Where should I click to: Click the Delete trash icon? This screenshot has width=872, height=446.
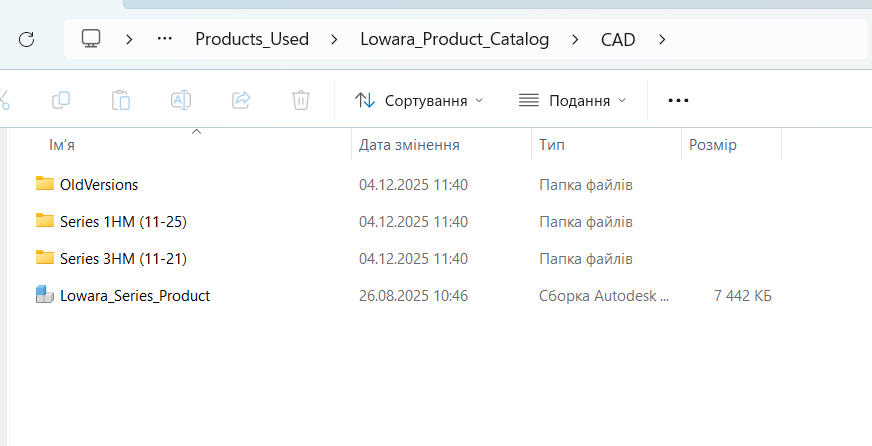point(301,100)
